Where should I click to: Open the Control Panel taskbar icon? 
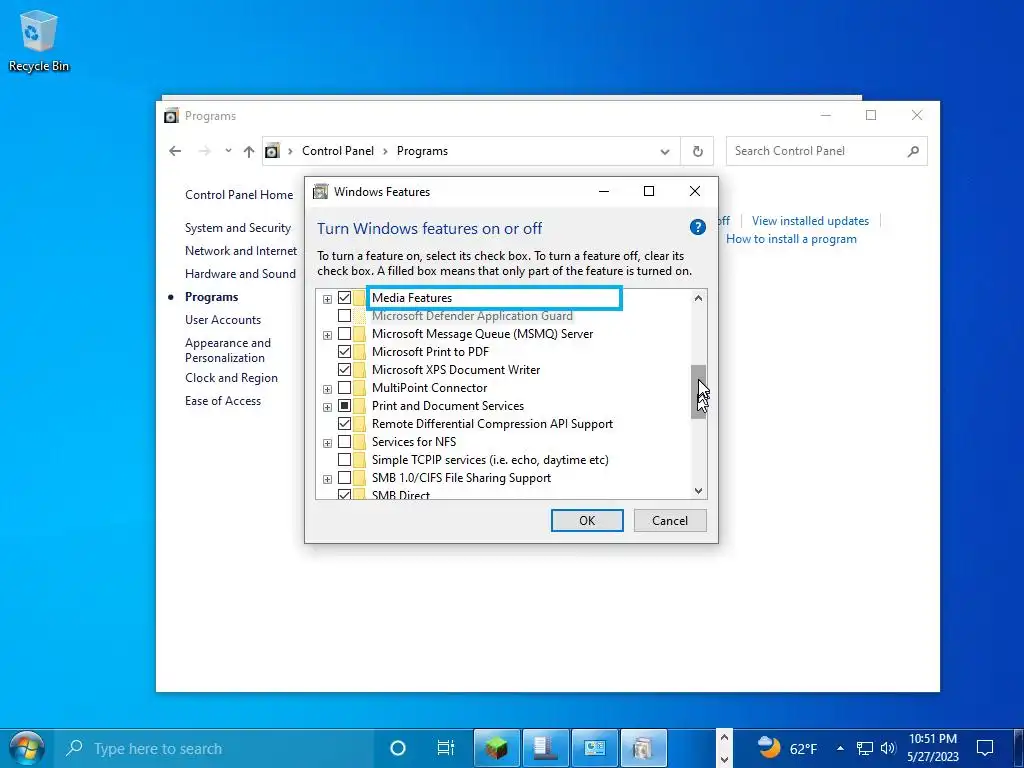pos(595,748)
